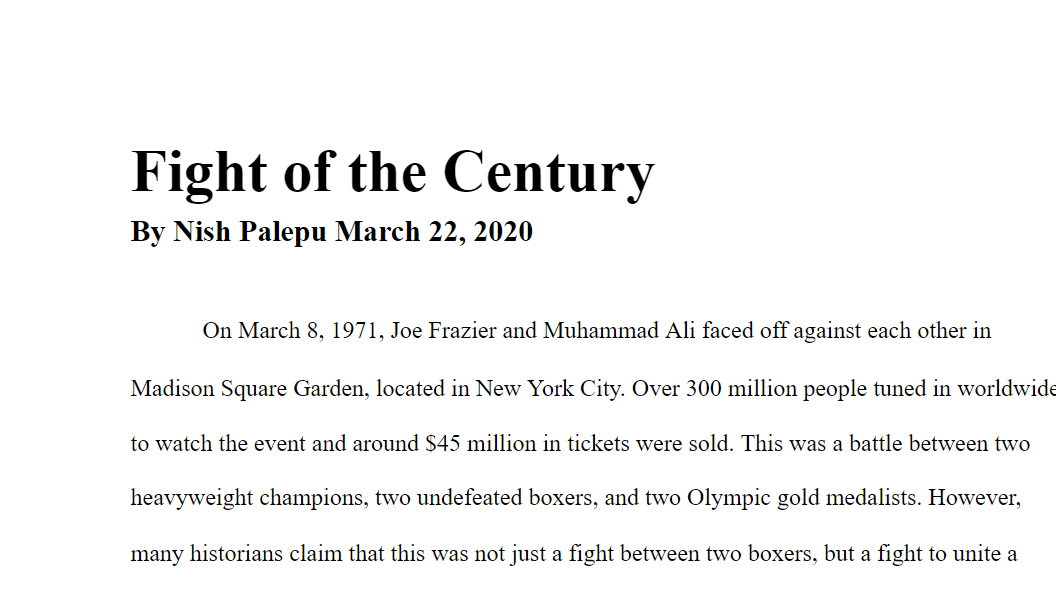The height and width of the screenshot is (597, 1056).
Task: Click the word "Frazier" in the first line
Action: pos(462,331)
